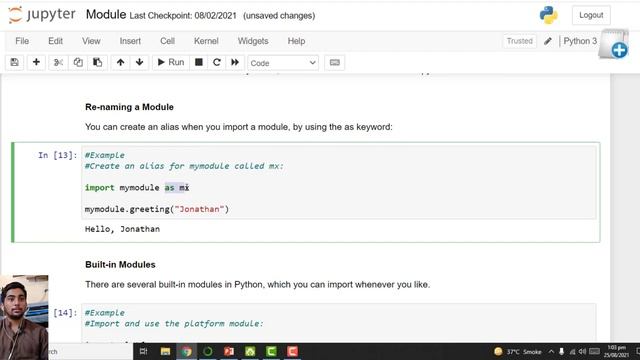Click the save and checkpoint icon
Viewport: 640px width, 360px height.
coord(15,62)
